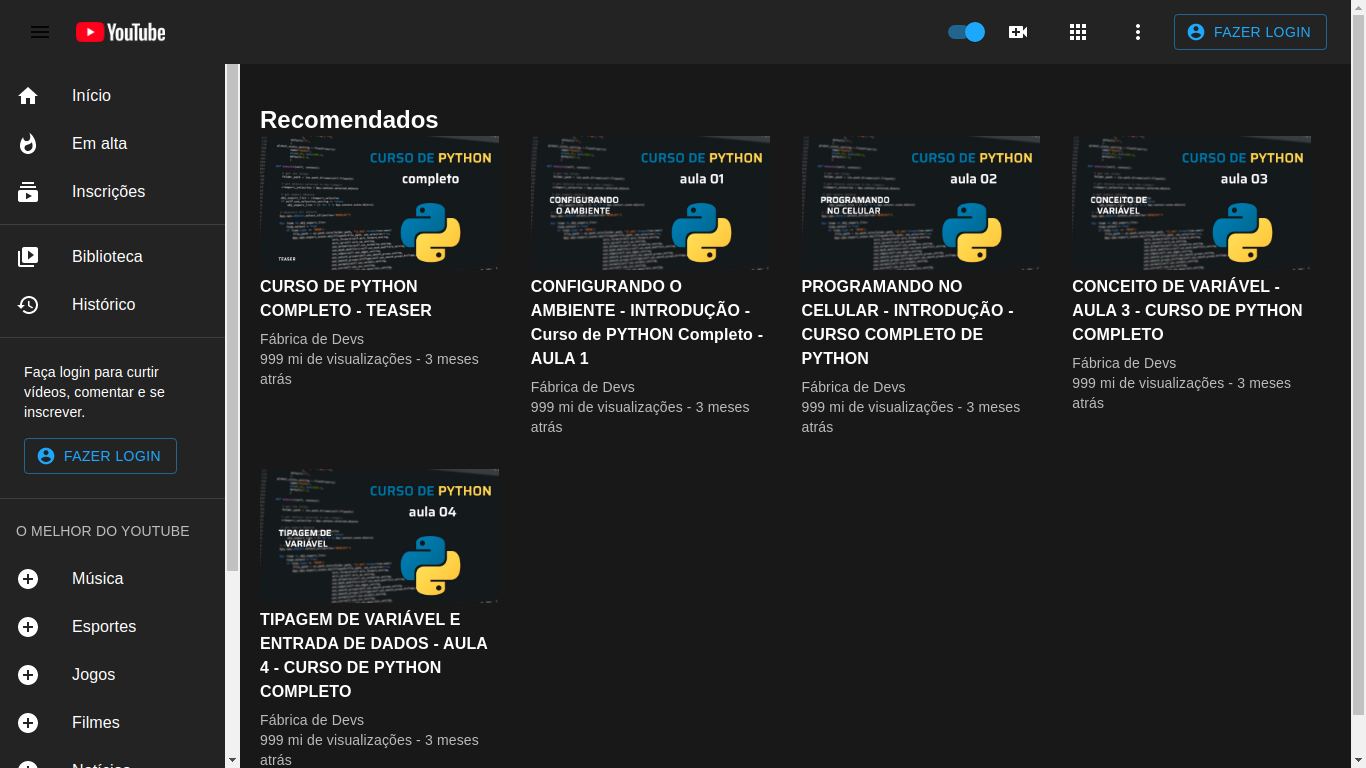Click Fábrica de Devs under AULA 1 video
The image size is (1366, 768).
[583, 387]
